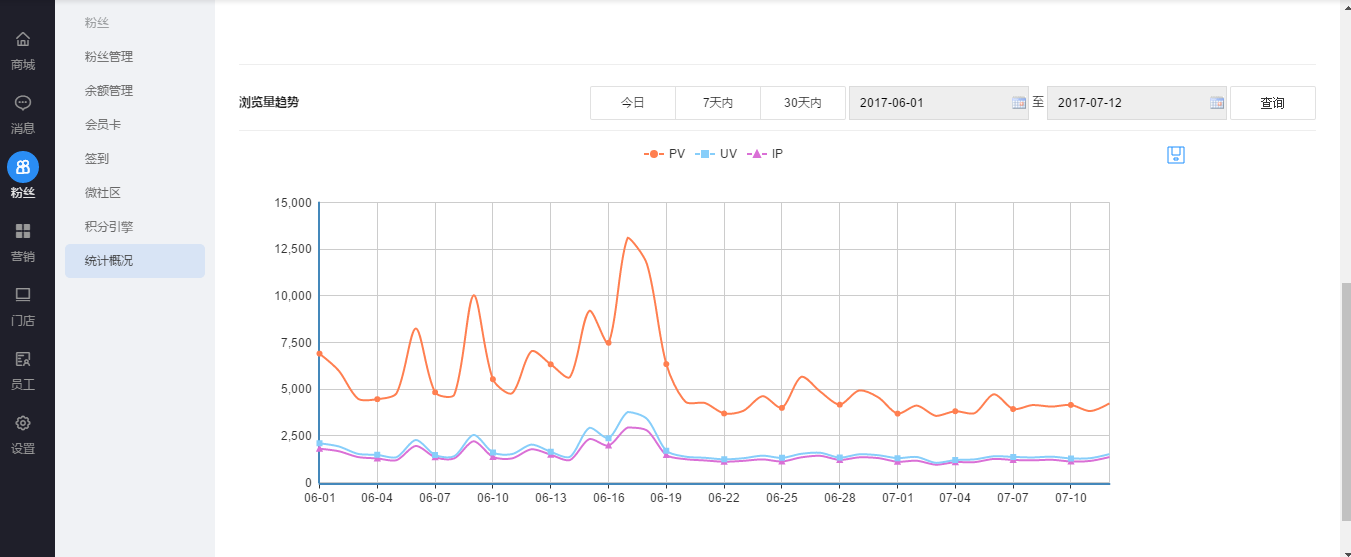The image size is (1351, 557).
Task: Toggle the PV series in chart legend
Action: tap(665, 154)
